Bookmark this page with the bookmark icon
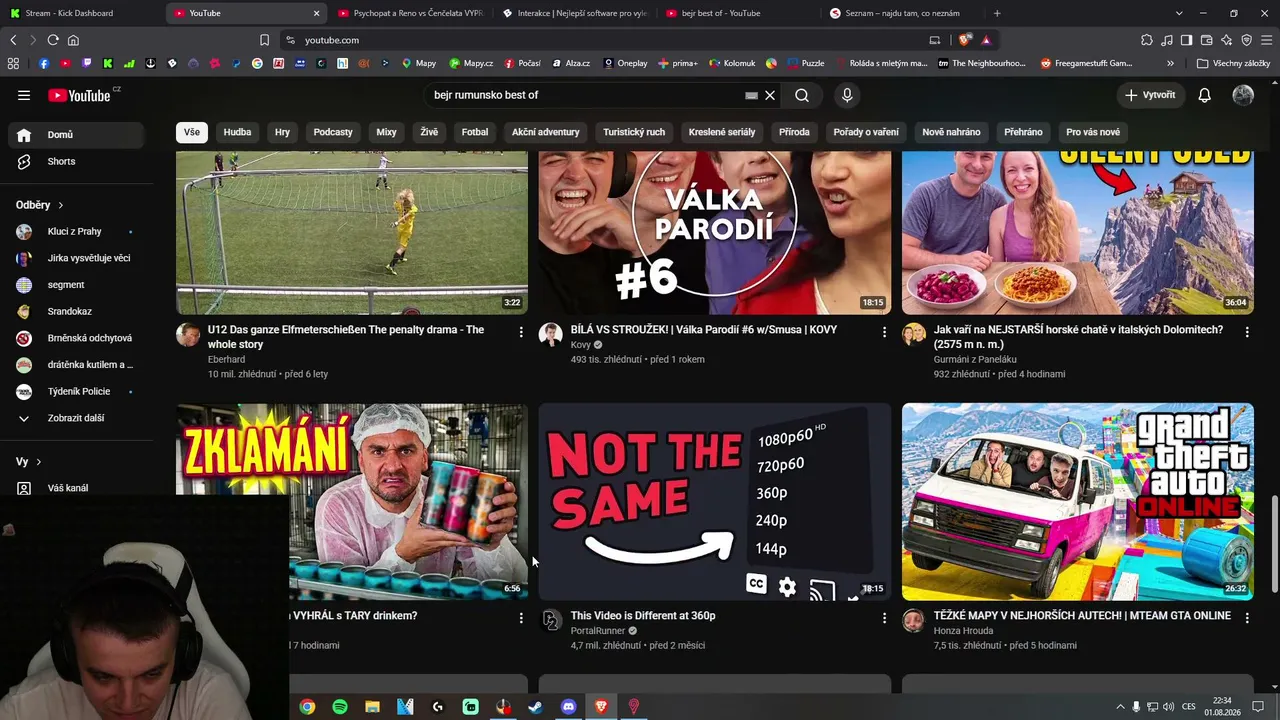 264,40
